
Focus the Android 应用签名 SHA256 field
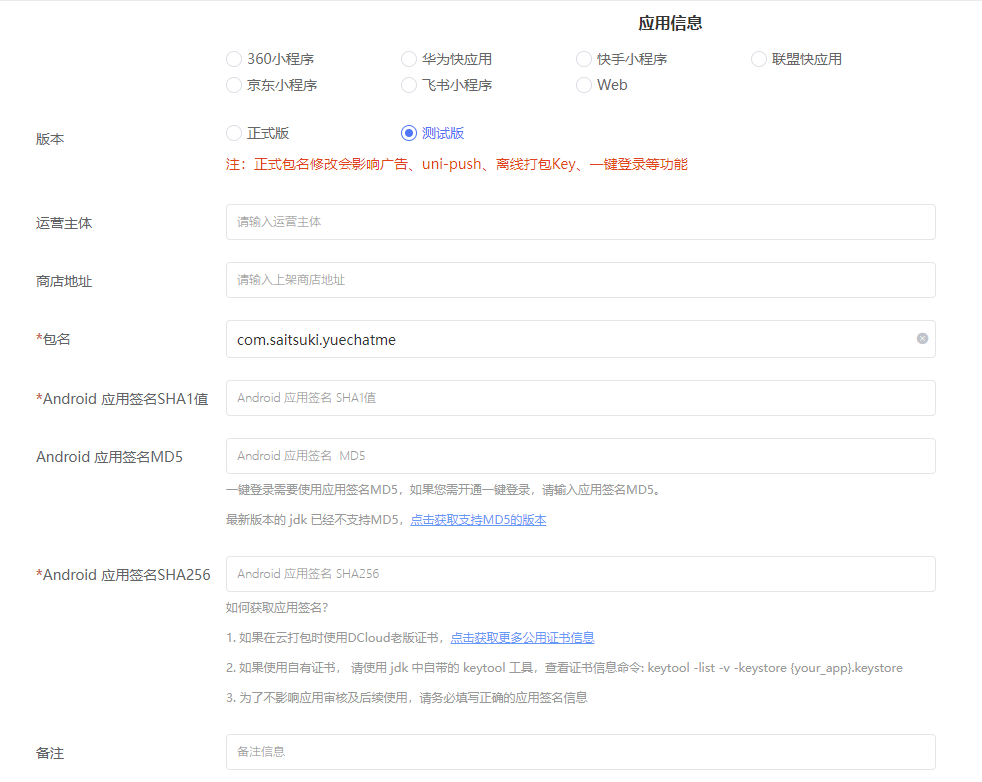(580, 574)
